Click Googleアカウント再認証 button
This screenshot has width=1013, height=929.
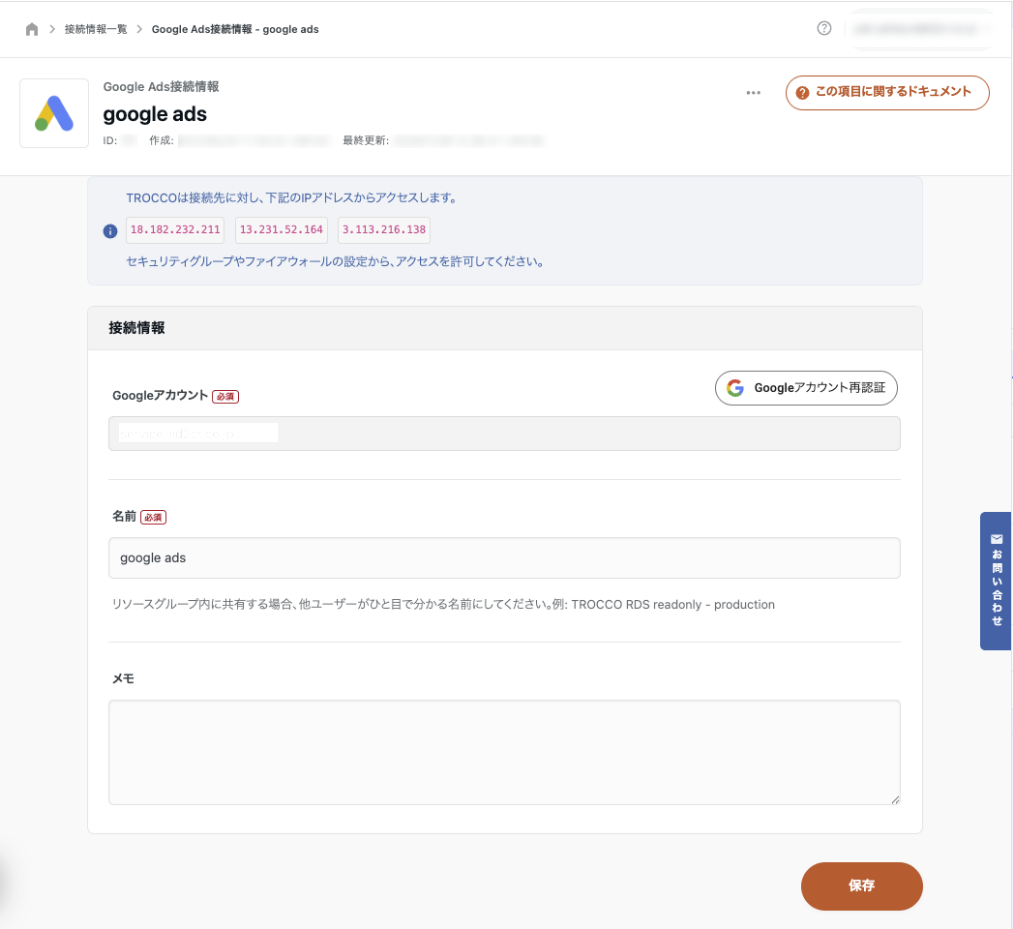tap(806, 388)
